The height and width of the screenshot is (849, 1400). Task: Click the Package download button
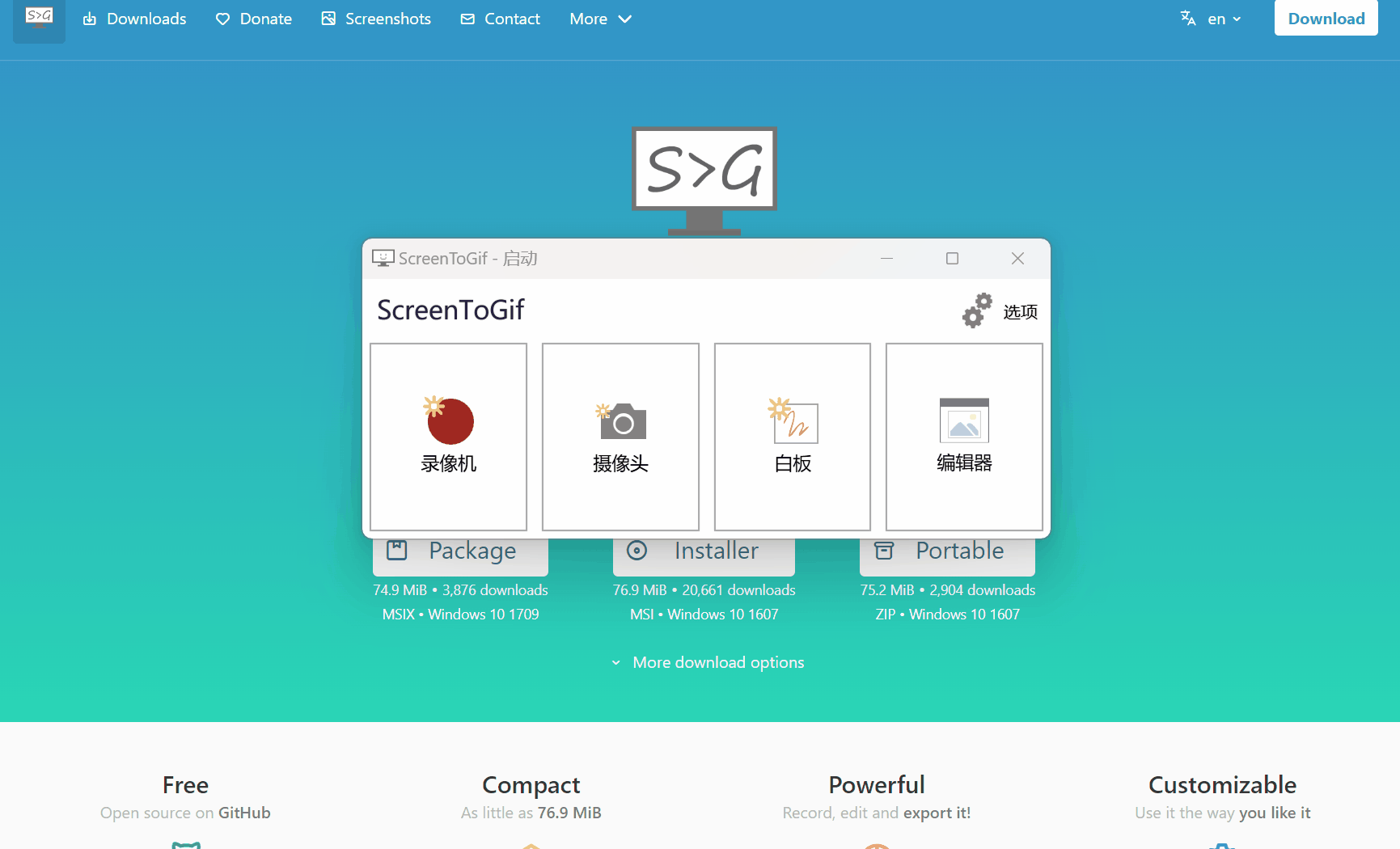point(460,556)
